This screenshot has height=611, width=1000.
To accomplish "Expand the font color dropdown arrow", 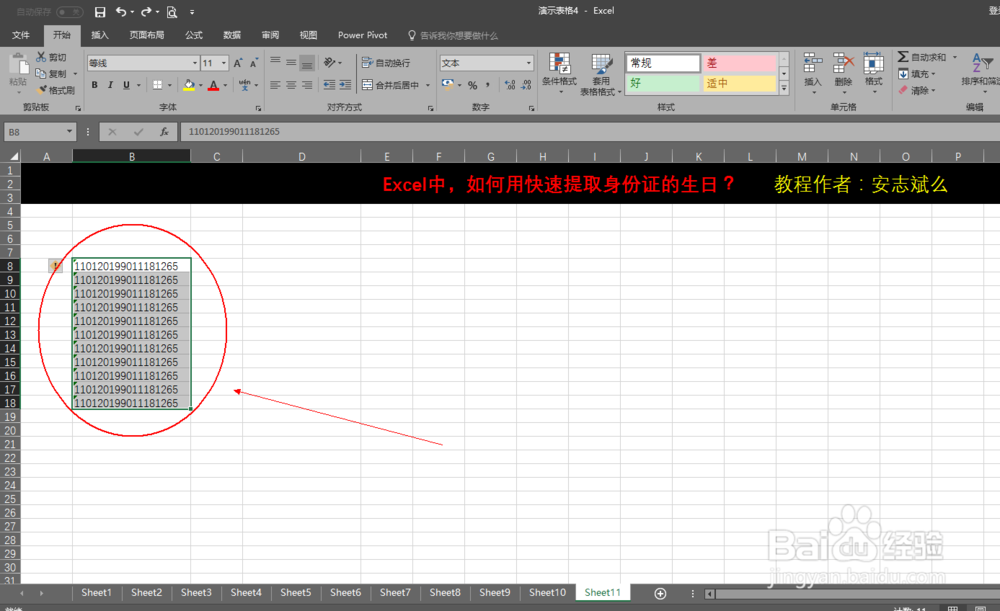I will point(225,85).
